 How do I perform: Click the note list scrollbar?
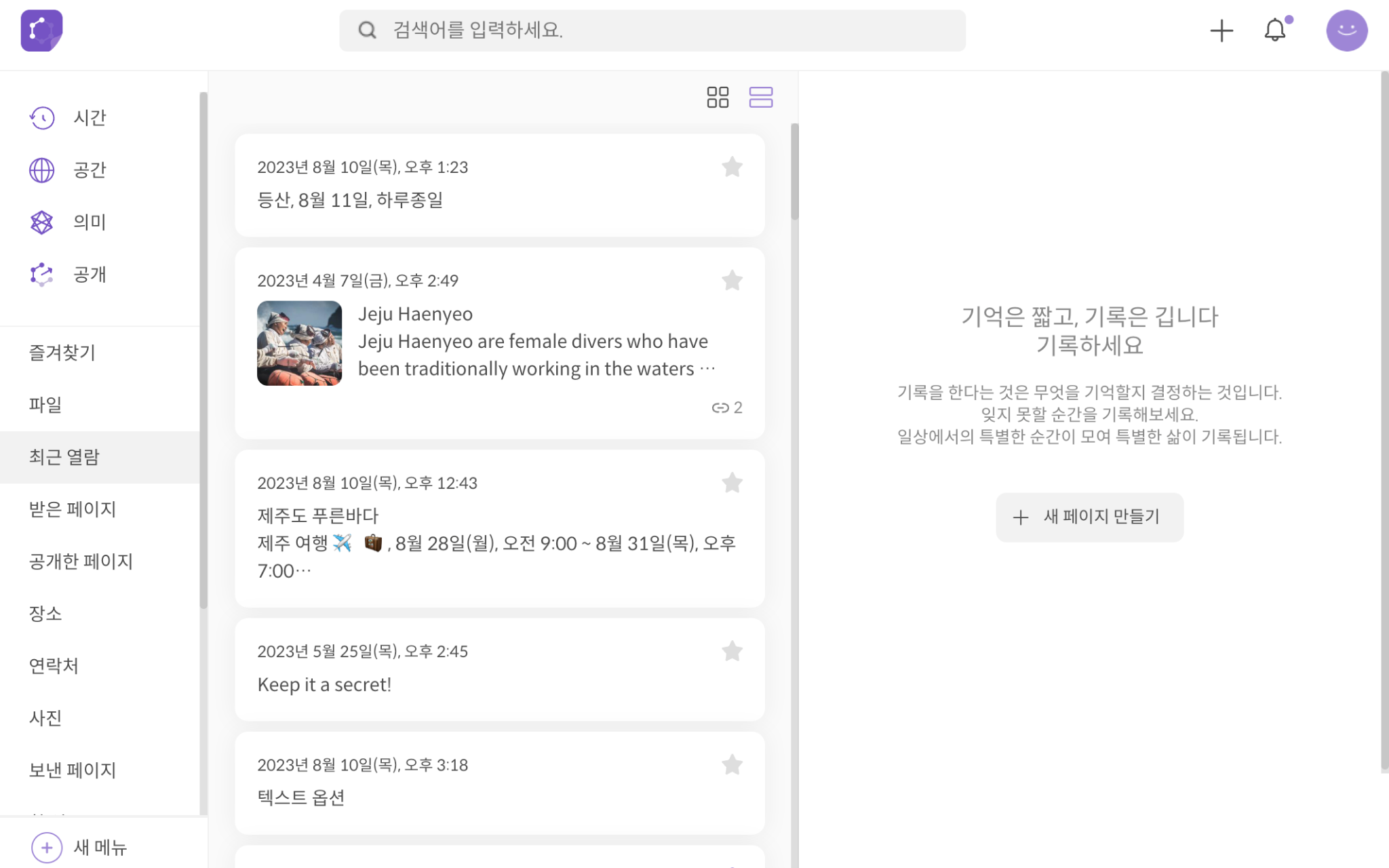[x=794, y=172]
